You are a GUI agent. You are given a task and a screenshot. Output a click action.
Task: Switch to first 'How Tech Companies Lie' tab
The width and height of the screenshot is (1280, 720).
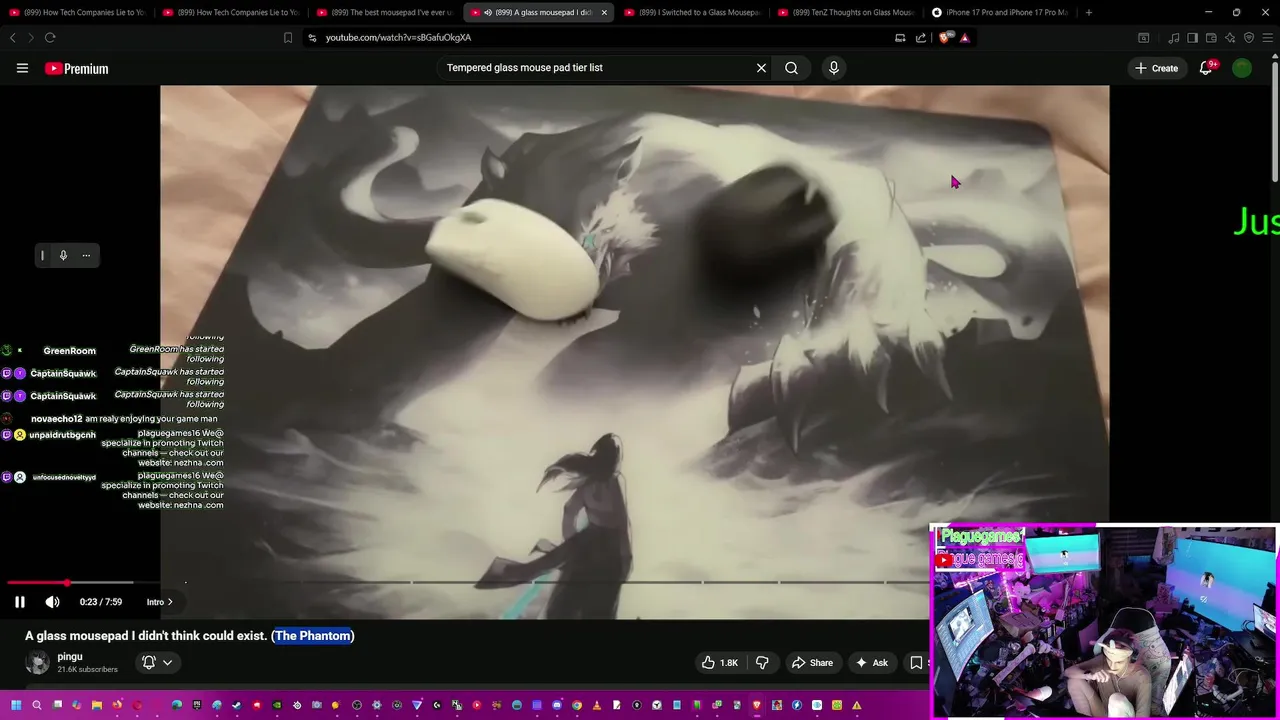[x=78, y=12]
